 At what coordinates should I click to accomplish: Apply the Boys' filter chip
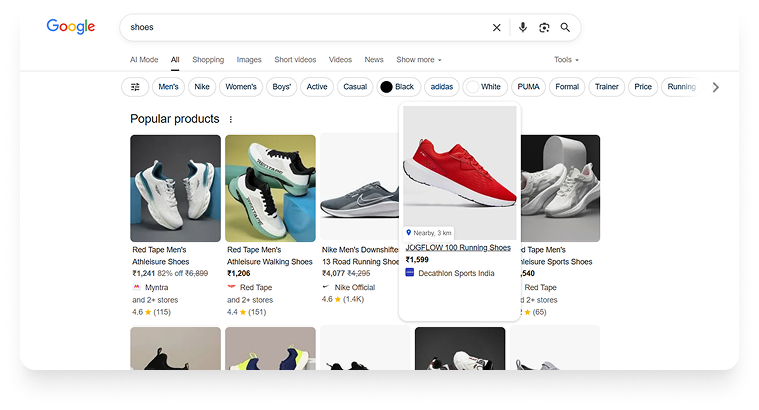coord(282,87)
